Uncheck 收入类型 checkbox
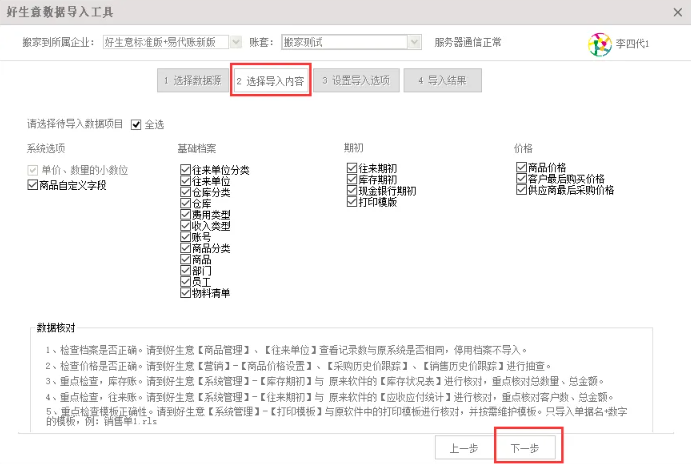This screenshot has height=464, width=691. [x=185, y=226]
